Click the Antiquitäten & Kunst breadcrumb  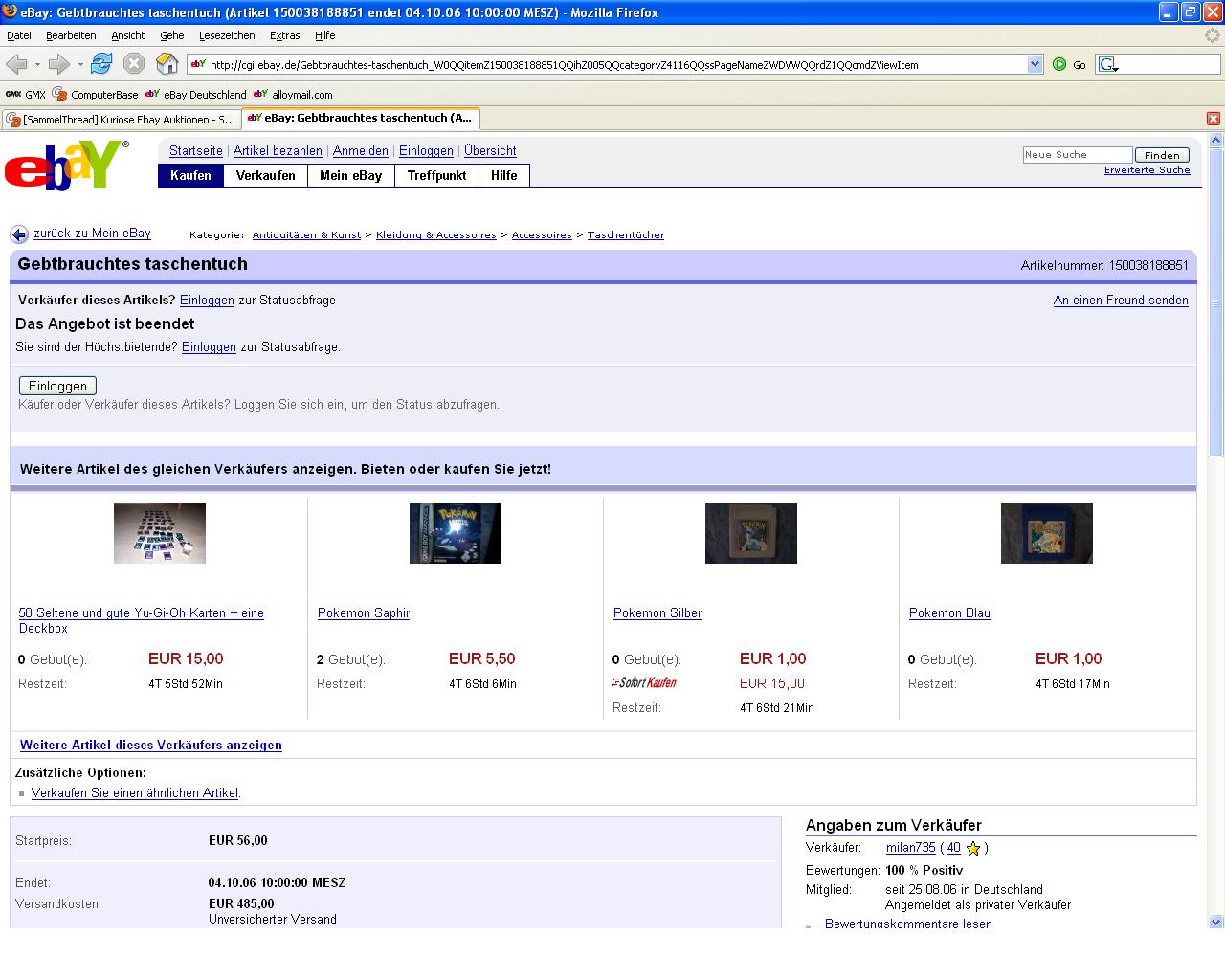click(x=306, y=235)
